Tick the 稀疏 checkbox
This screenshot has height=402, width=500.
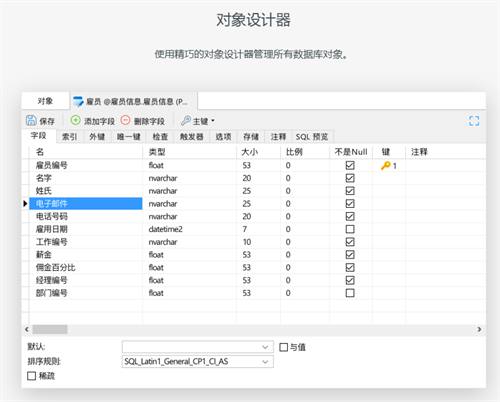pyautogui.click(x=31, y=376)
